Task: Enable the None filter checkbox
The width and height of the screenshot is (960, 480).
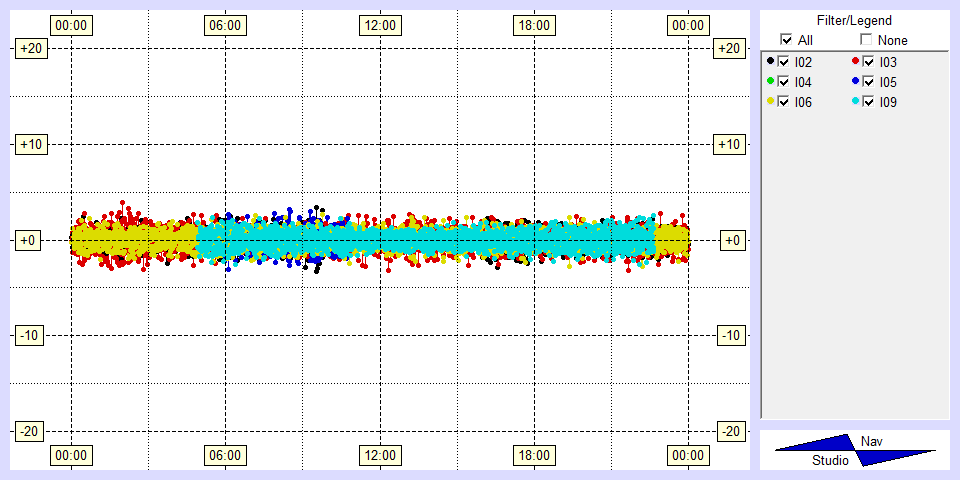Action: [866, 40]
